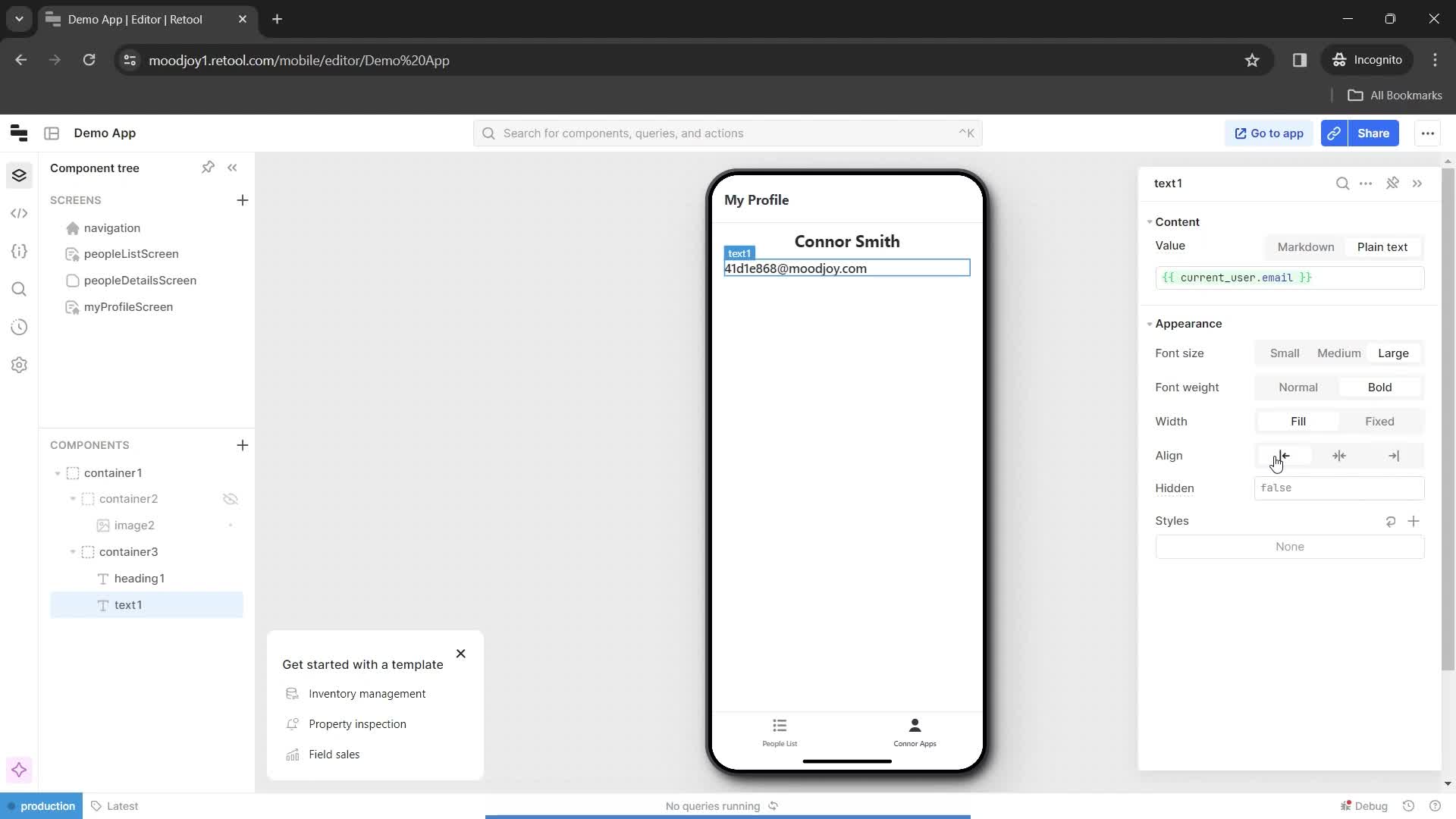1456x819 pixels.
Task: Click the add component plus icon
Action: pyautogui.click(x=242, y=445)
